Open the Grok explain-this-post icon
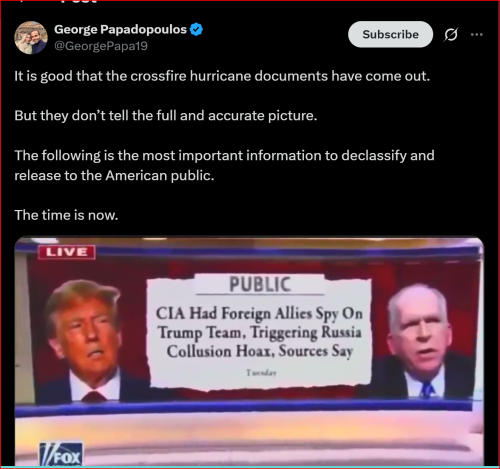 coord(451,34)
